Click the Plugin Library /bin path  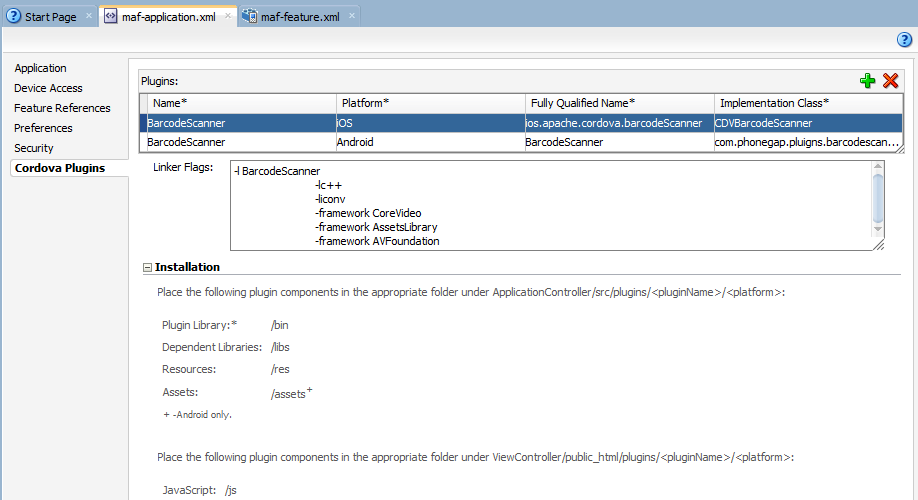[279, 325]
